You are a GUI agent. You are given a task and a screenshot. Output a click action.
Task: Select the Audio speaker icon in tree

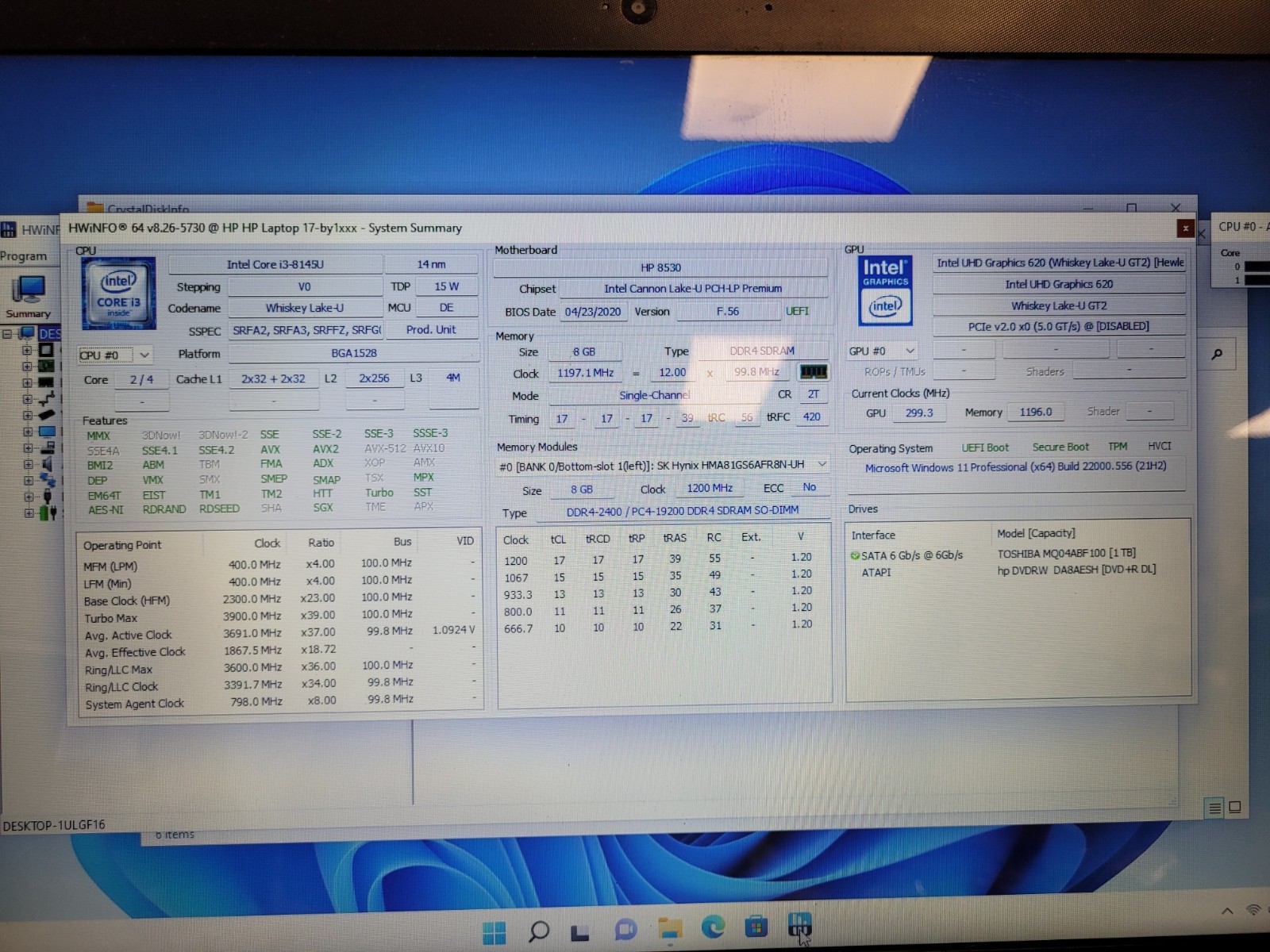point(47,464)
